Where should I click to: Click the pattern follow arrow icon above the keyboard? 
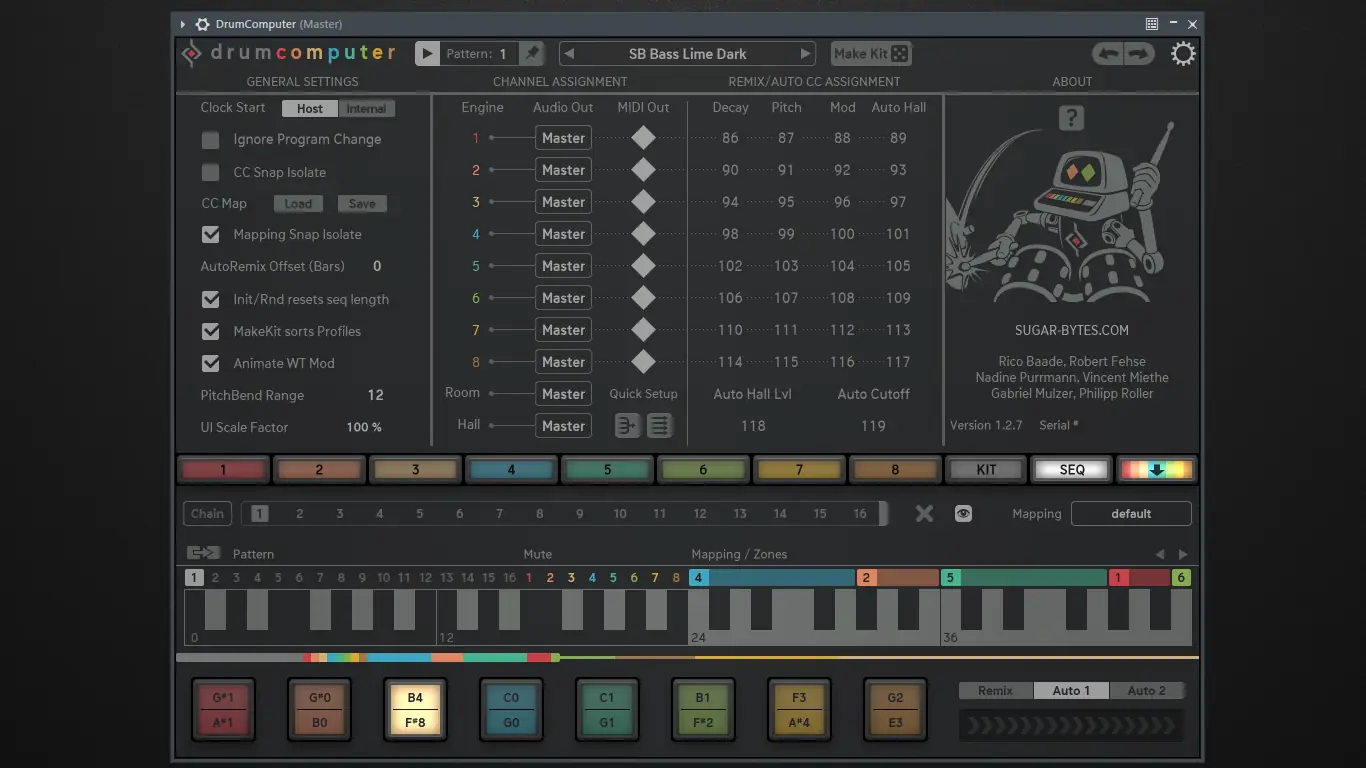click(203, 553)
